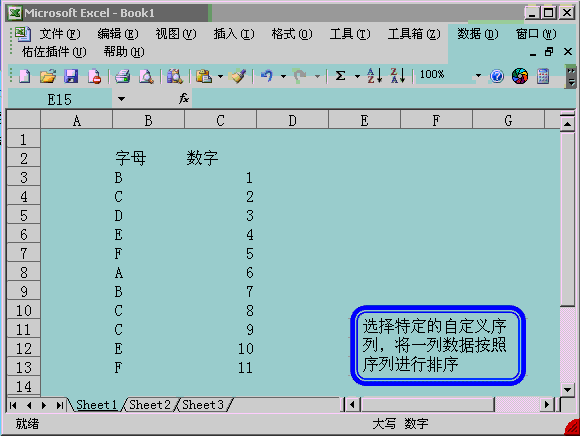Image resolution: width=580 pixels, height=436 pixels.
Task: Switch to the Sheet2 tab
Action: pyautogui.click(x=149, y=405)
